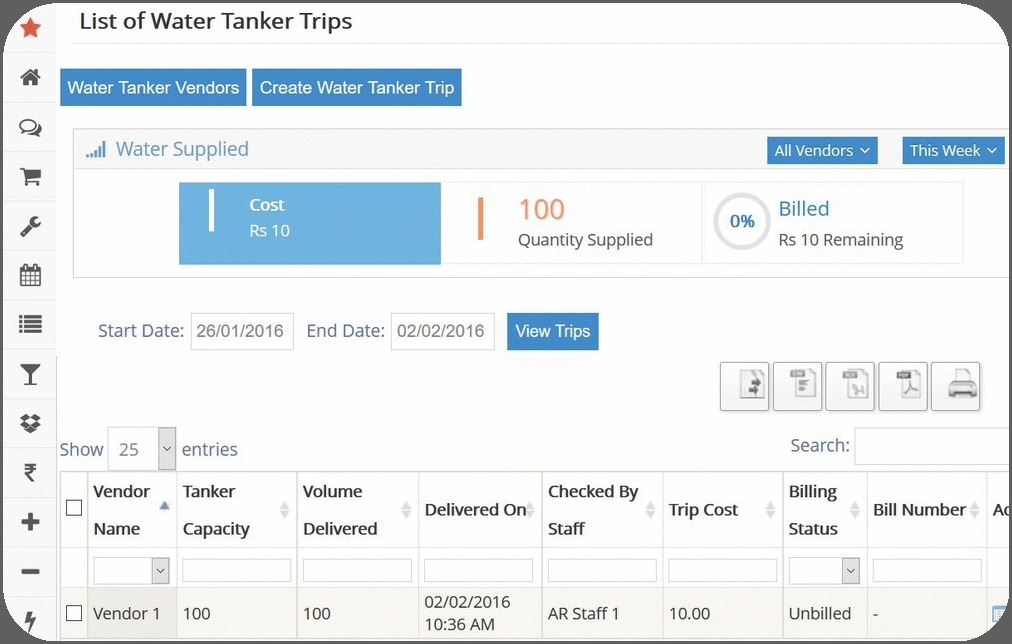This screenshot has height=644, width=1012.
Task: Open the Billing Status filter dropdown
Action: (824, 570)
